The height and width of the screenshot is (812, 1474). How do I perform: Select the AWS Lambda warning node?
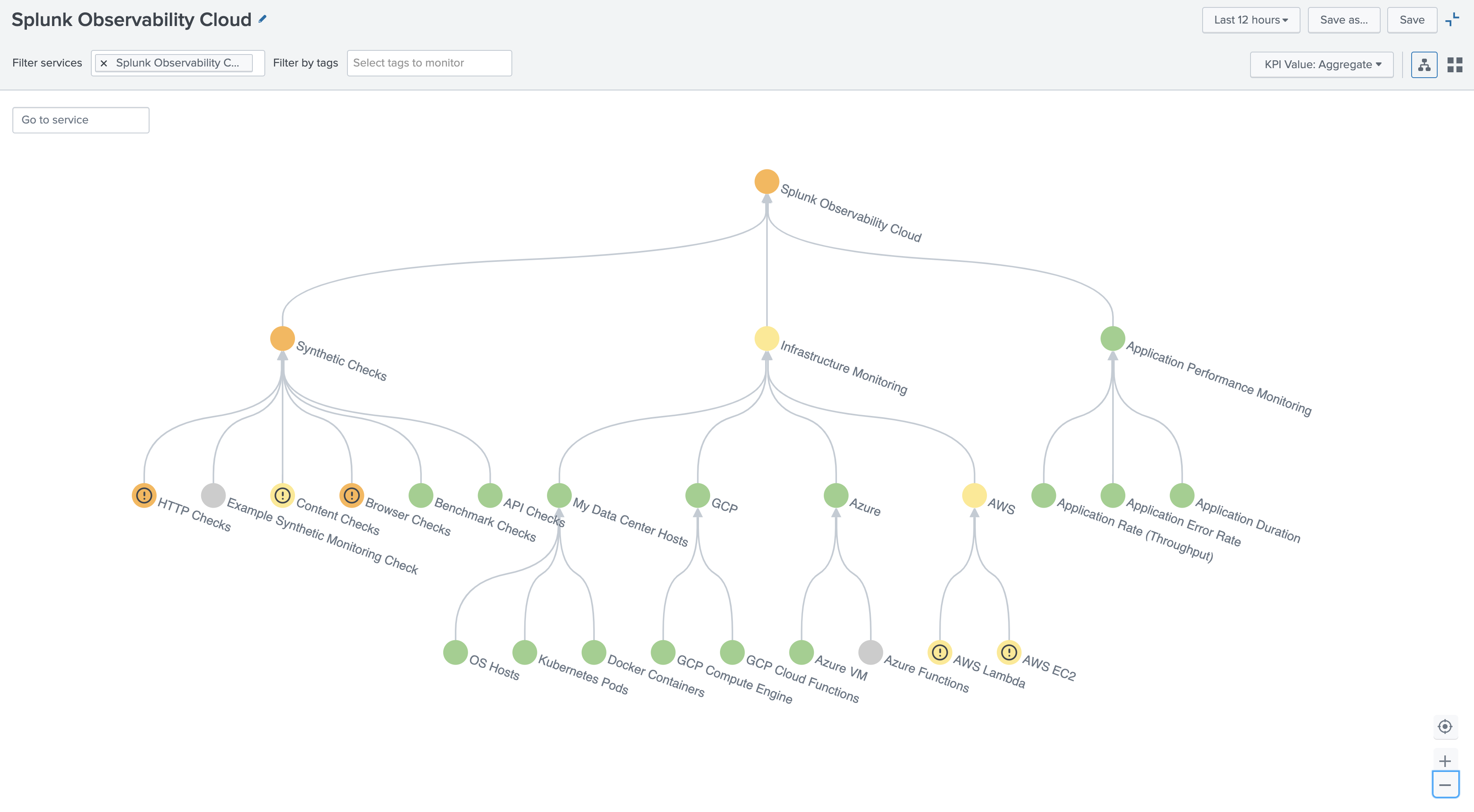pyautogui.click(x=940, y=652)
